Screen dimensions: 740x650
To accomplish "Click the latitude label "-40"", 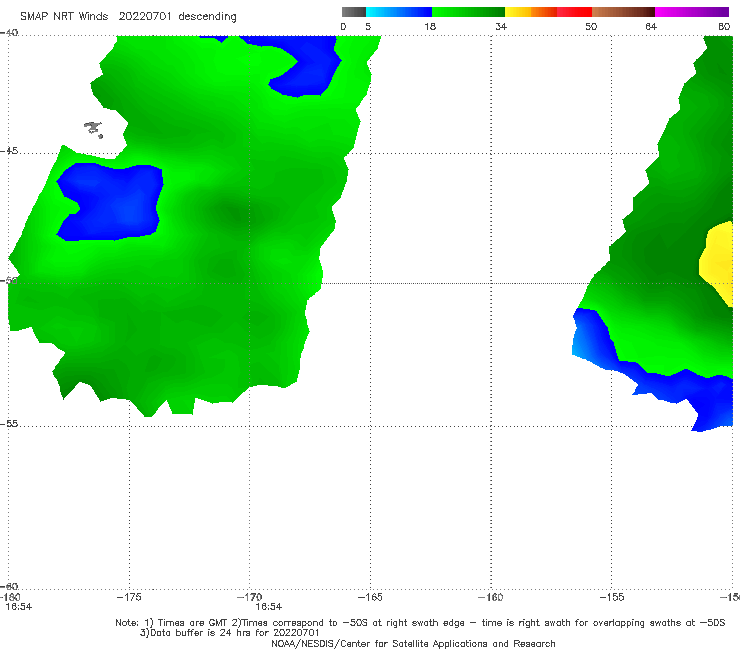I will (x=9, y=33).
